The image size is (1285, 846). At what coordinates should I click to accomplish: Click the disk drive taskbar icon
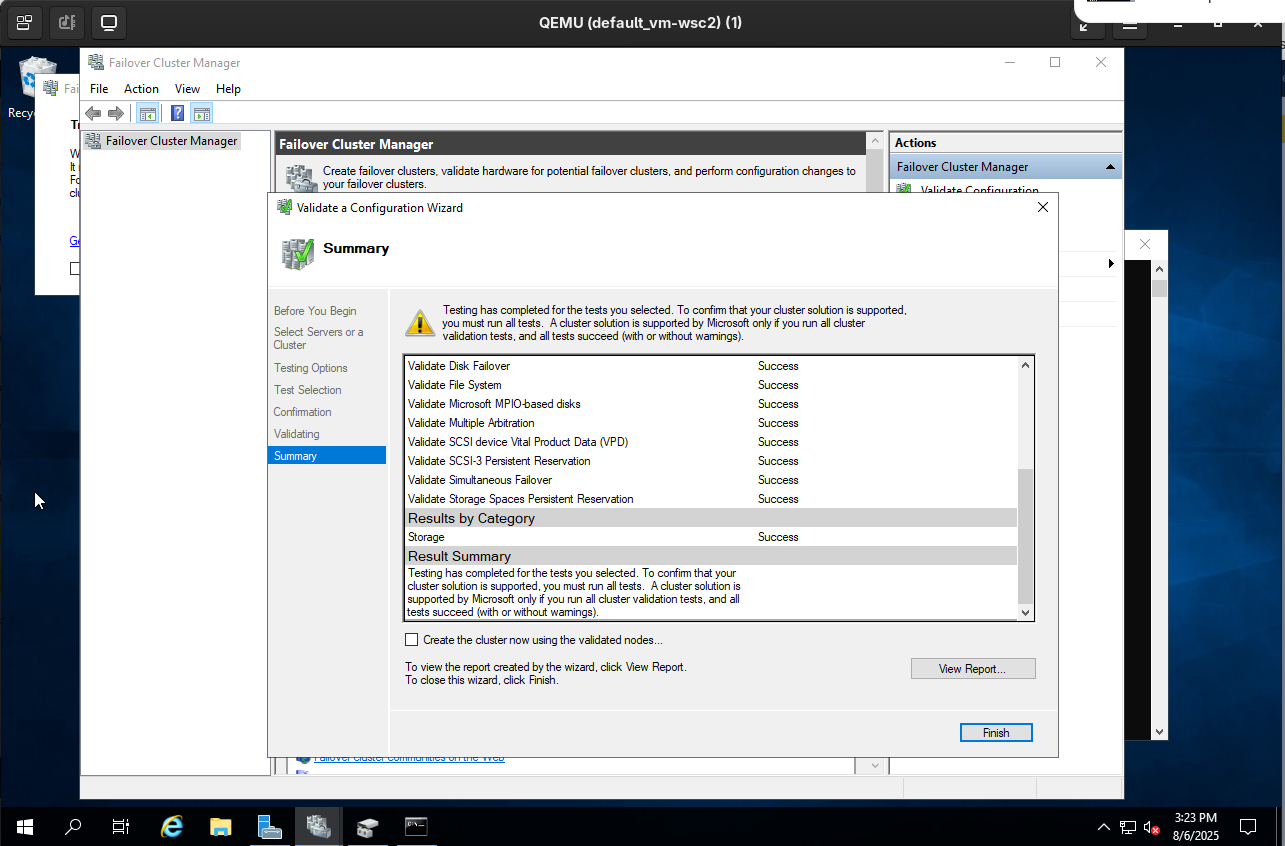367,827
